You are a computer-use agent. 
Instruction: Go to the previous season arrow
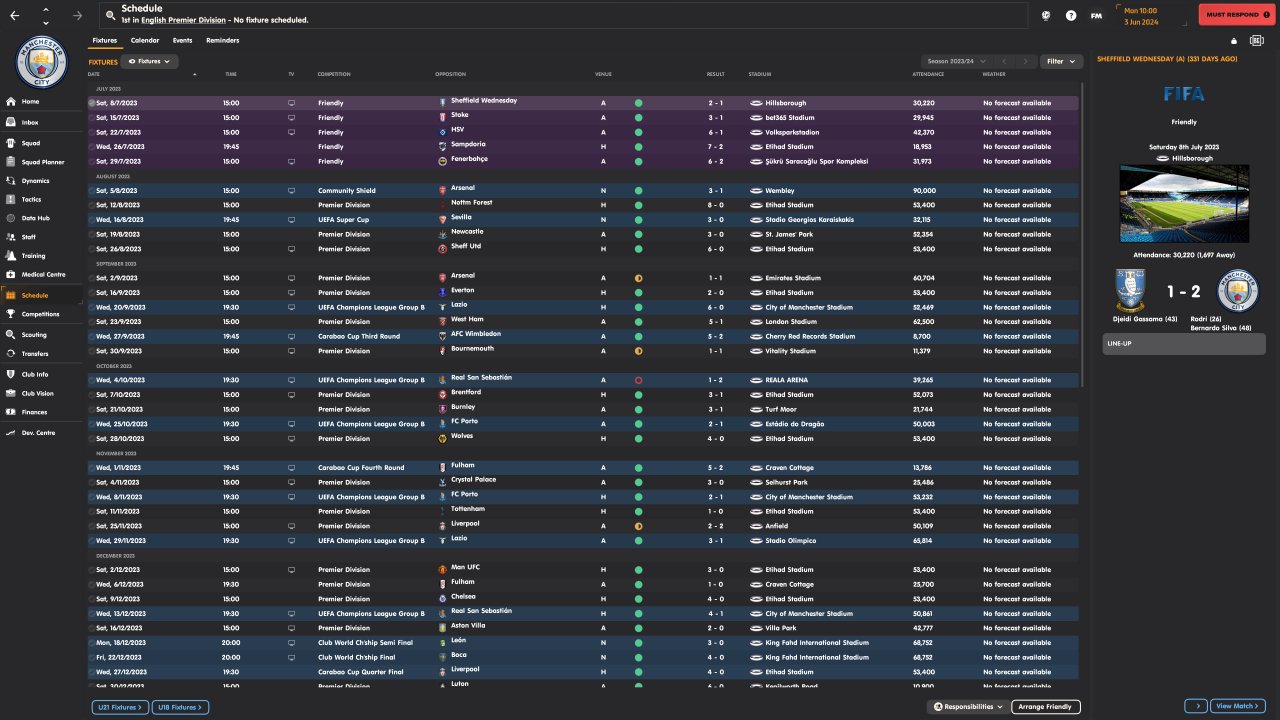(x=1005, y=61)
